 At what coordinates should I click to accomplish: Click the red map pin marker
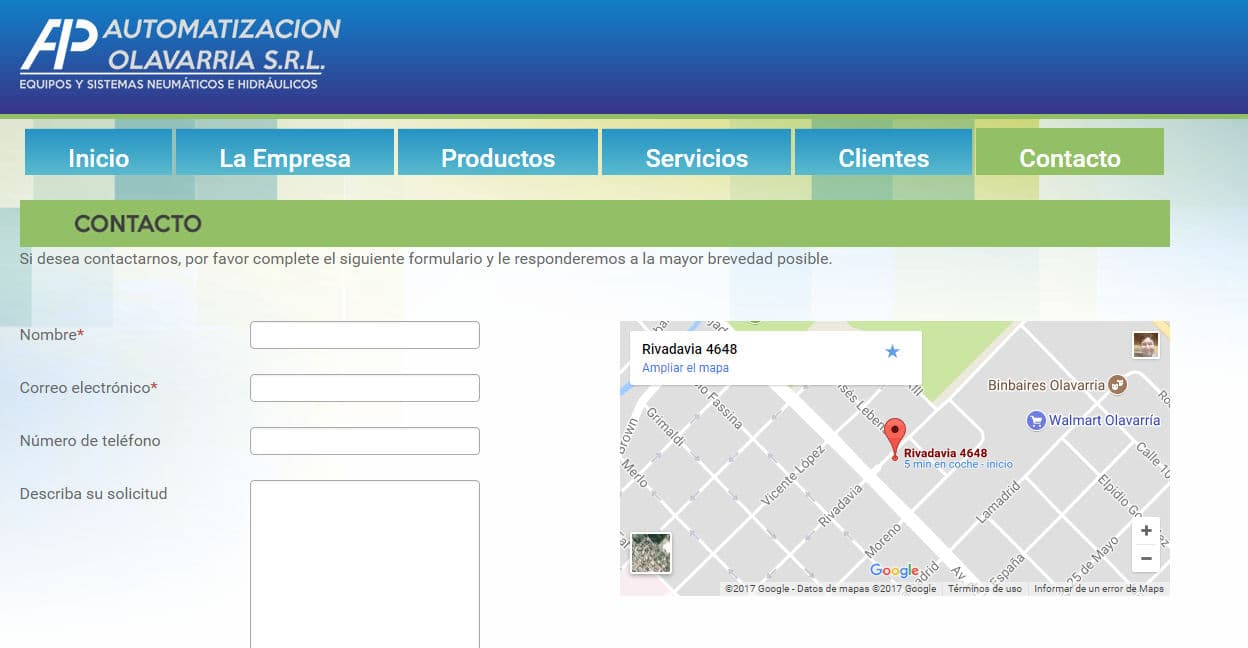coord(895,440)
